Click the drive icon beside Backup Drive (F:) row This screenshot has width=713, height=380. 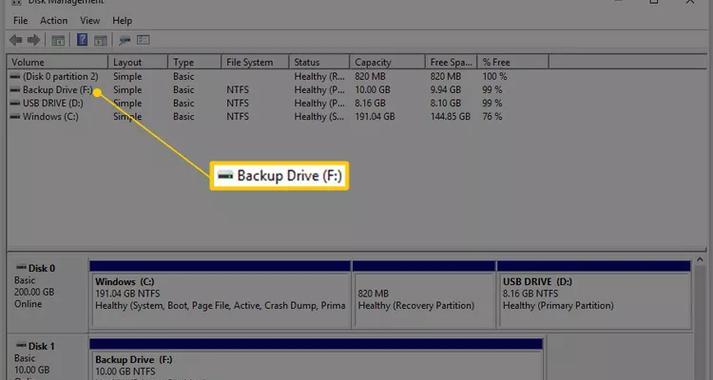[15, 90]
